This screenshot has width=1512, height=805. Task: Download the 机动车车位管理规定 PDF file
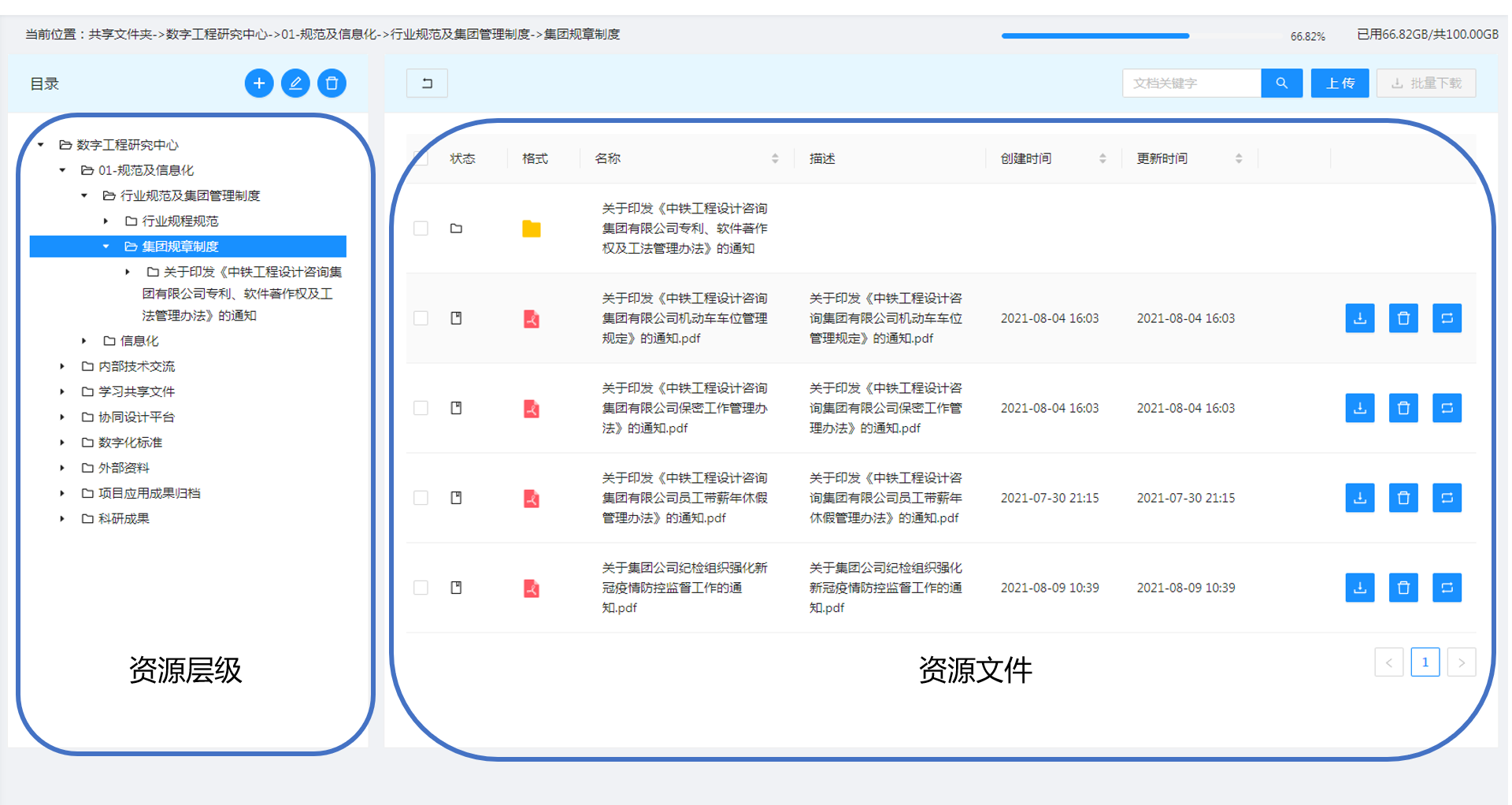(x=1359, y=318)
